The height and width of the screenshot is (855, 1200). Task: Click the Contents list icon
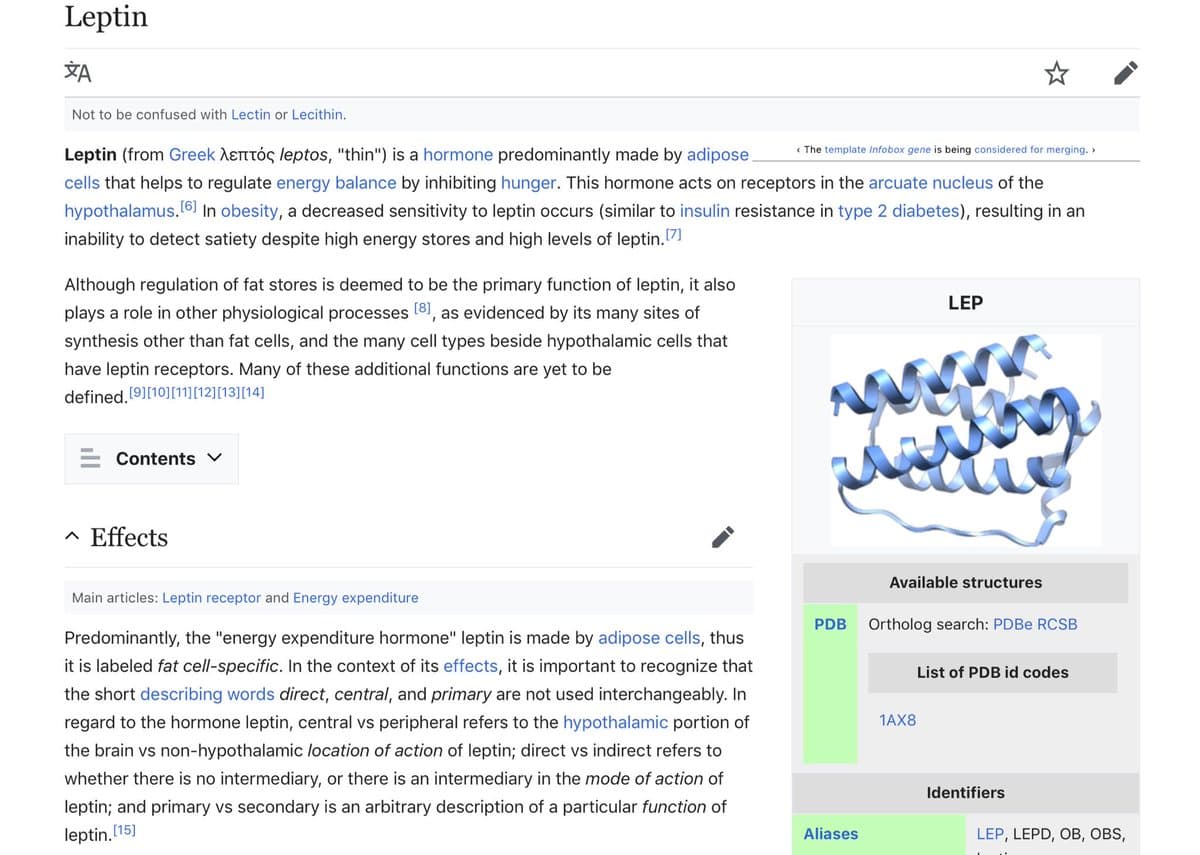tap(90, 459)
